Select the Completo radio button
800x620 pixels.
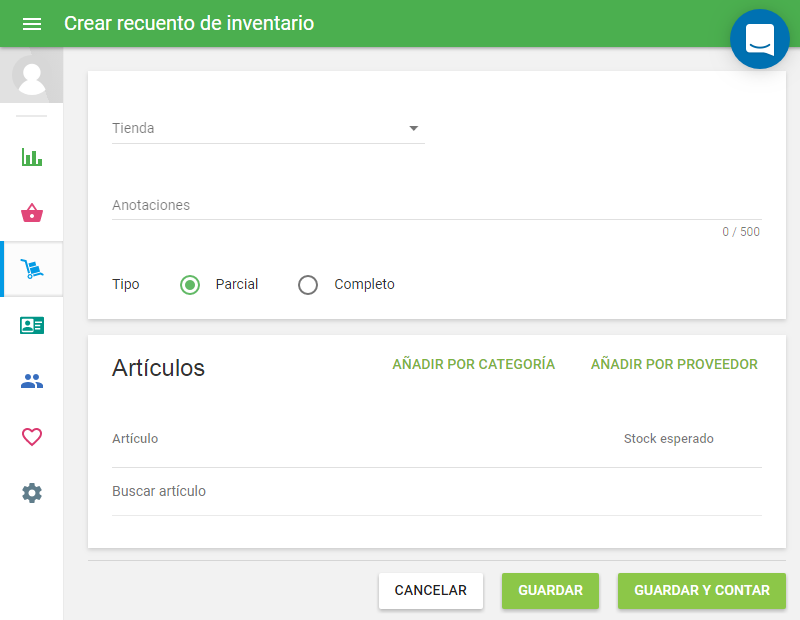pos(307,285)
